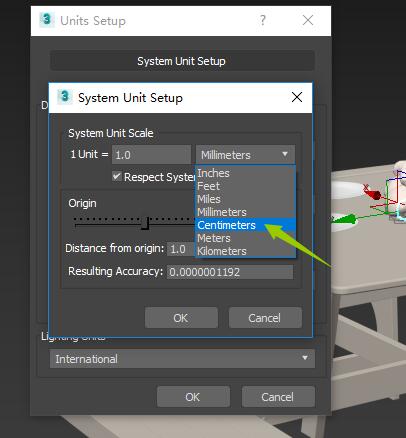This screenshot has width=406, height=438.
Task: Click the Origin slider handle
Action: (145, 223)
